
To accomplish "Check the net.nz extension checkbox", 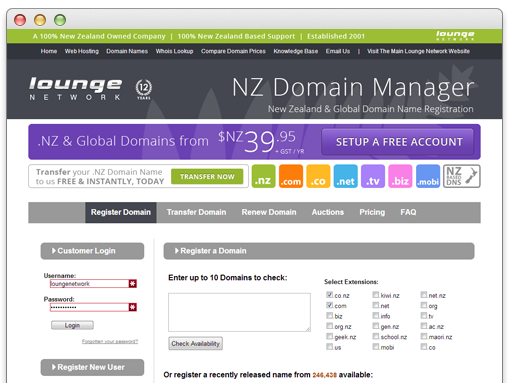I will coord(424,295).
